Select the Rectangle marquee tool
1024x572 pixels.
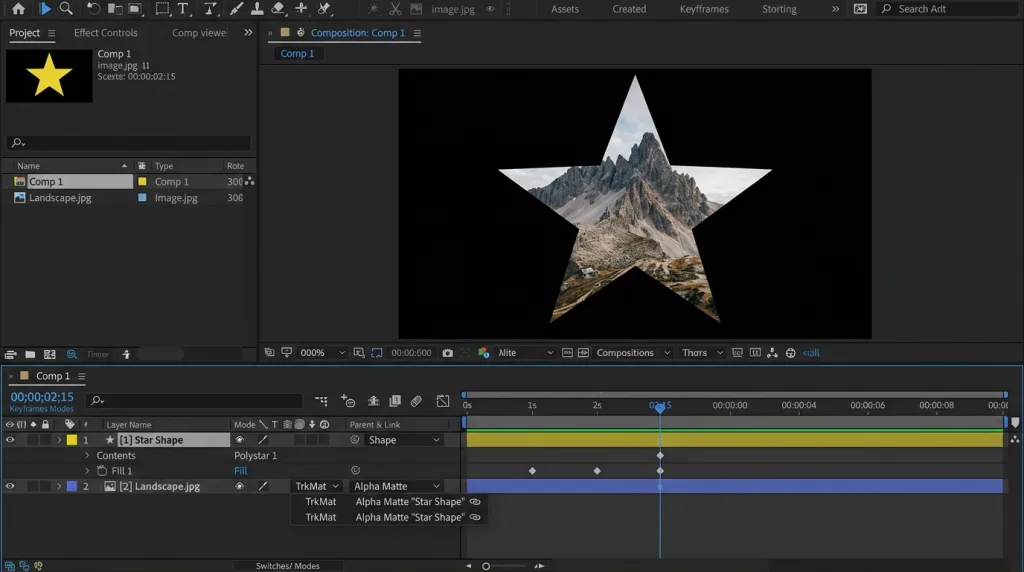162,8
